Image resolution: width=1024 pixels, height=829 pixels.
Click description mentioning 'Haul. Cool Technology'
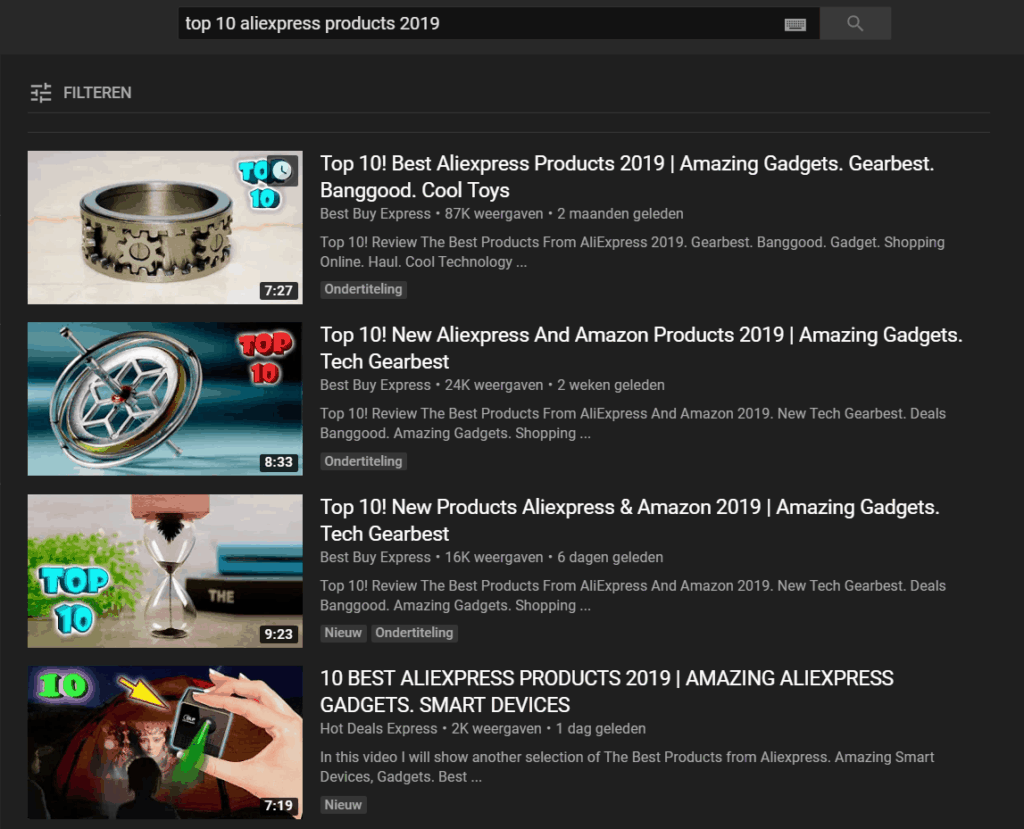point(632,252)
